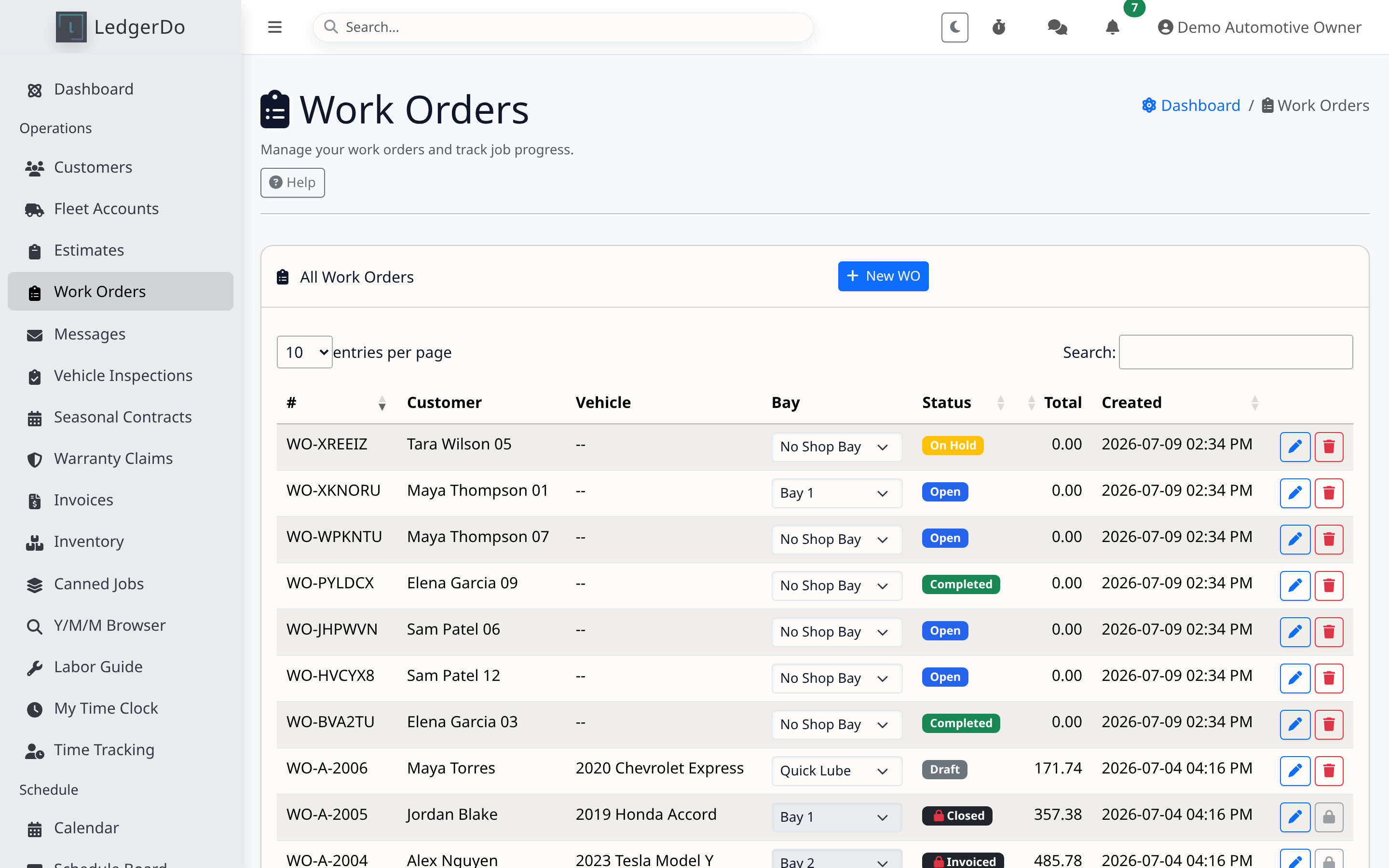
Task: Edit work order WO-XREEIZ pencil icon
Action: point(1295,447)
